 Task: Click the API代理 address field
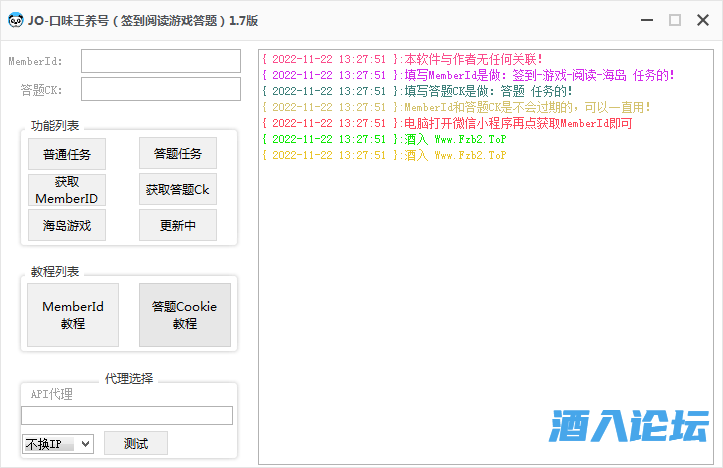point(127,415)
